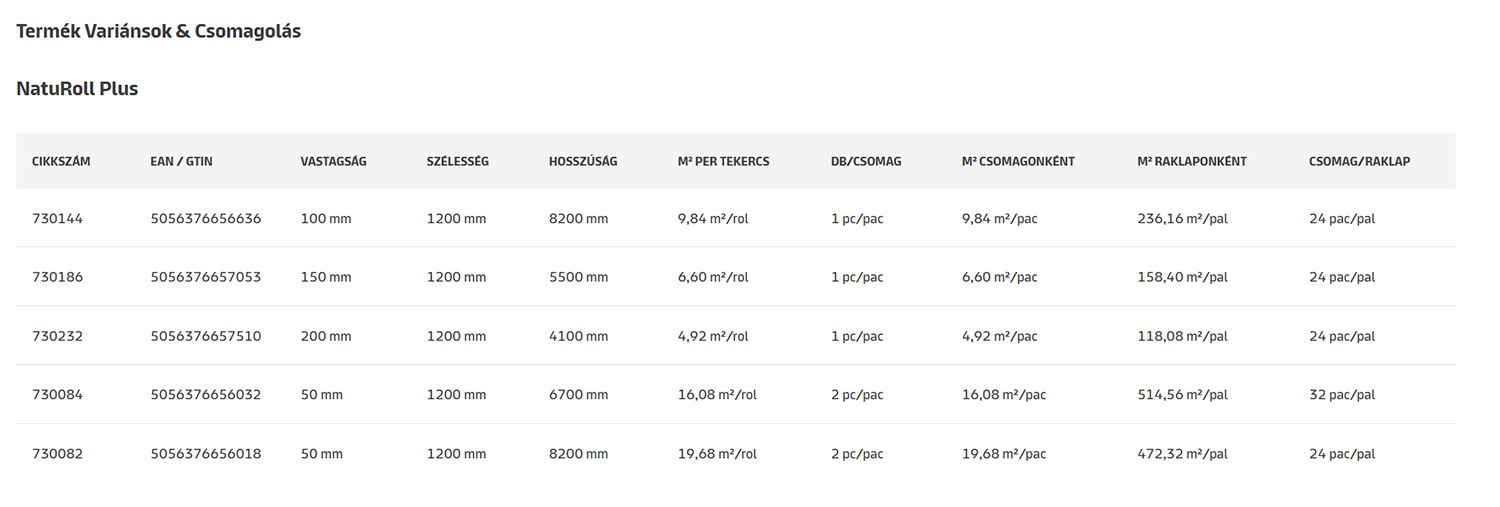Click the M² CSOMAGONKÉNT header
This screenshot has width=1500, height=507.
point(1017,161)
